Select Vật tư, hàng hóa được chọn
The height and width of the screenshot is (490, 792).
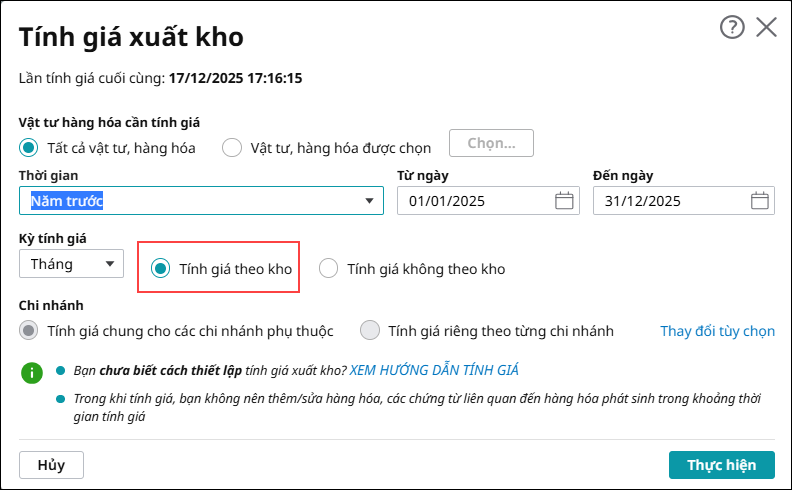tap(232, 148)
